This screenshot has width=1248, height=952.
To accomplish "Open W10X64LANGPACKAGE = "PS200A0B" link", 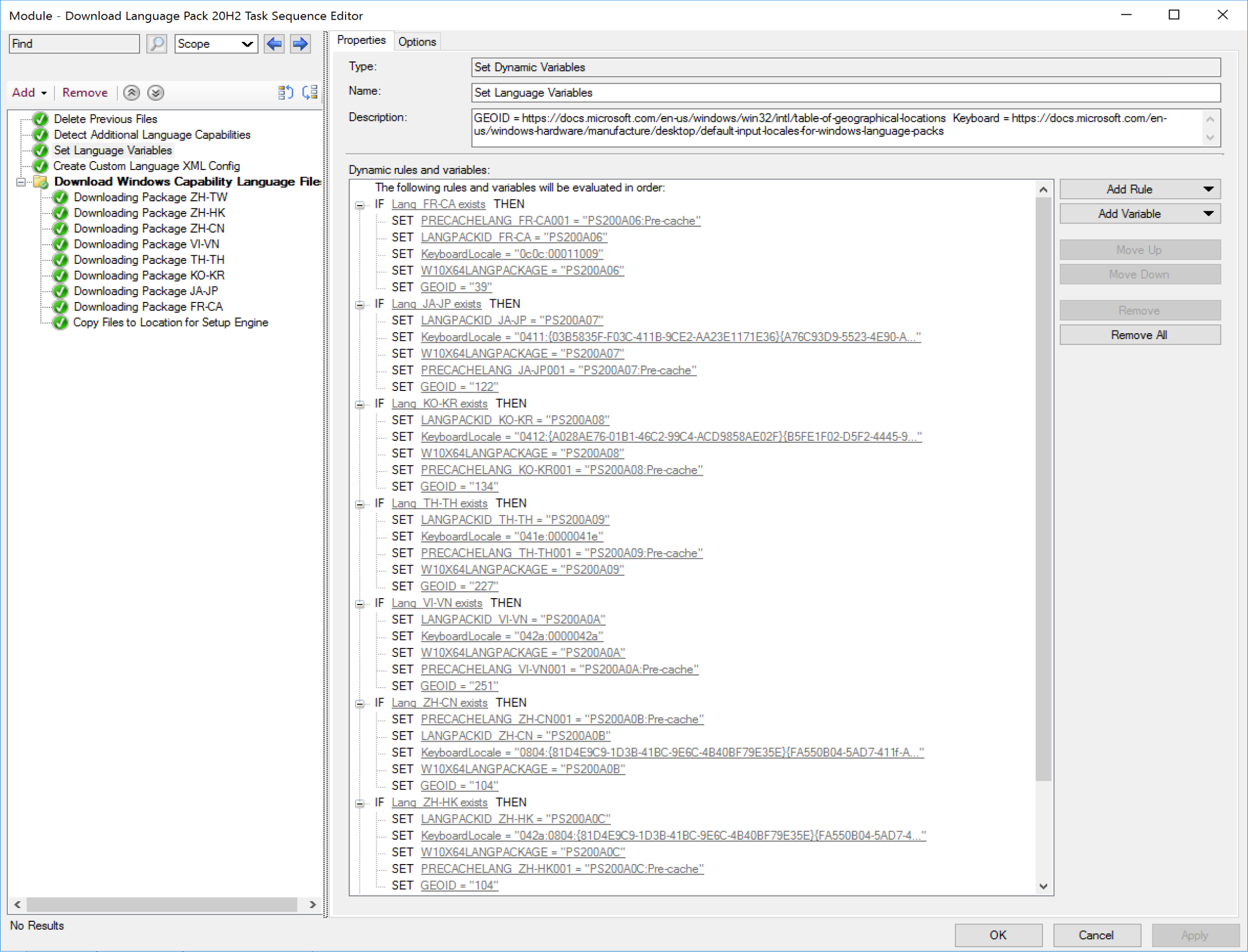I will (523, 769).
